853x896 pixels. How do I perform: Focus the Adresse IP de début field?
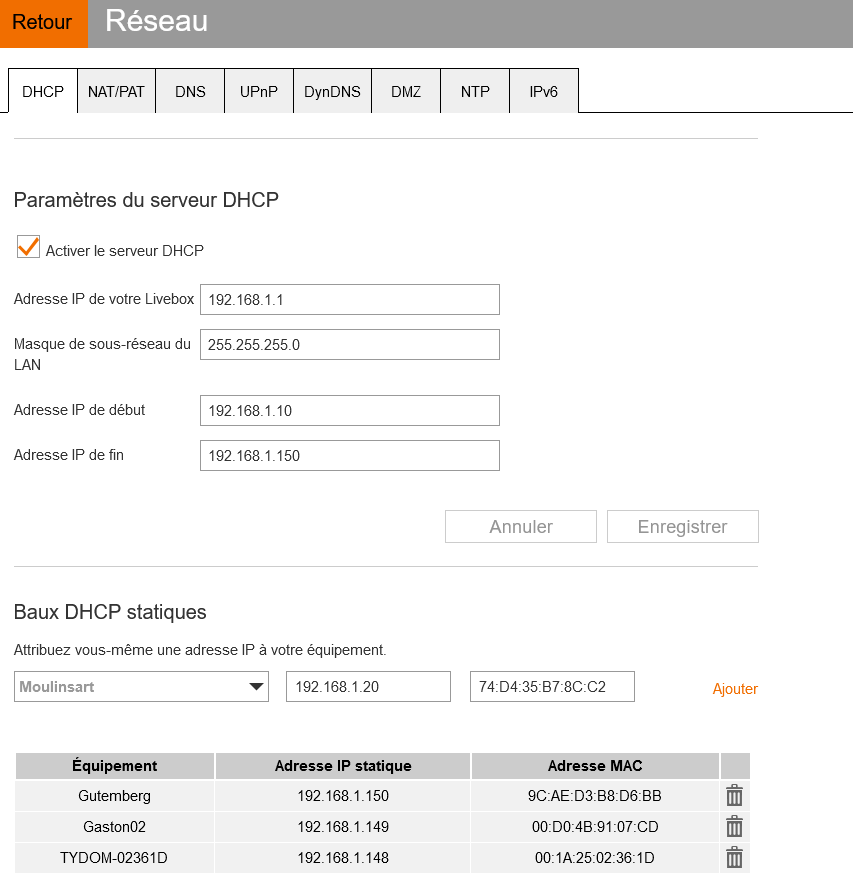tap(349, 410)
